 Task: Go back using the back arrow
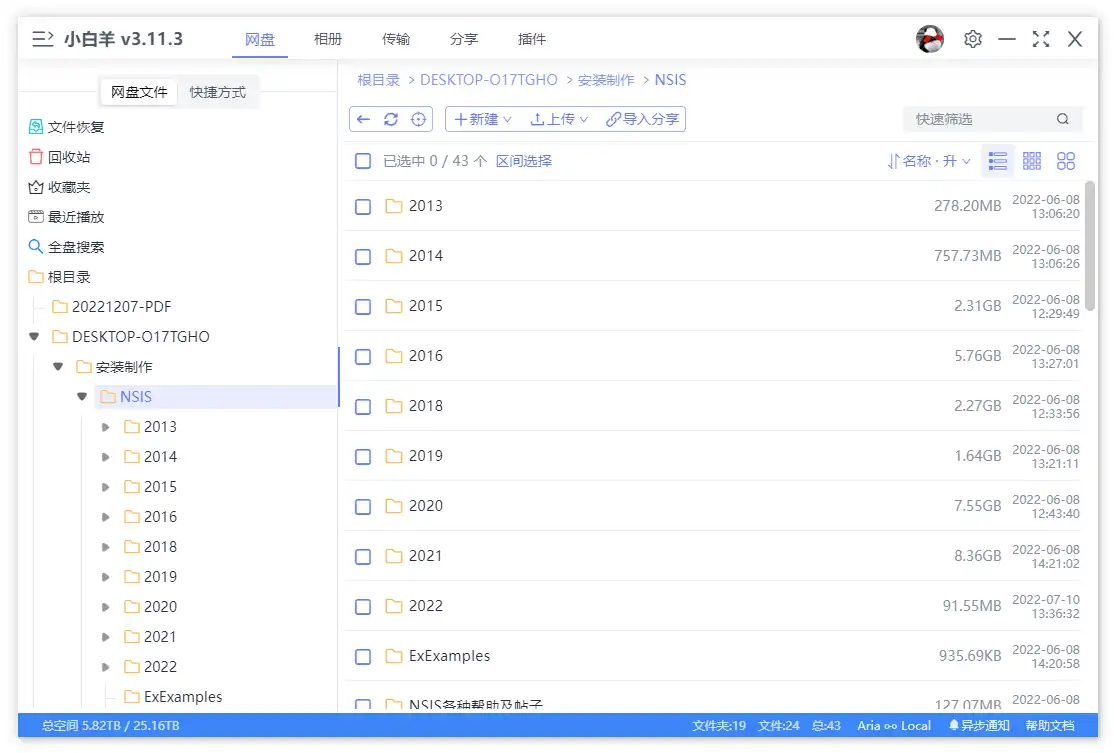(366, 118)
